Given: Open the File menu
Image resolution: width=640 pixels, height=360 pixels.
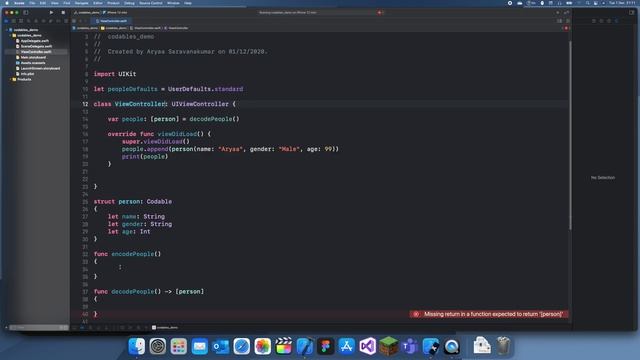Looking at the screenshot, I should pos(32,3).
